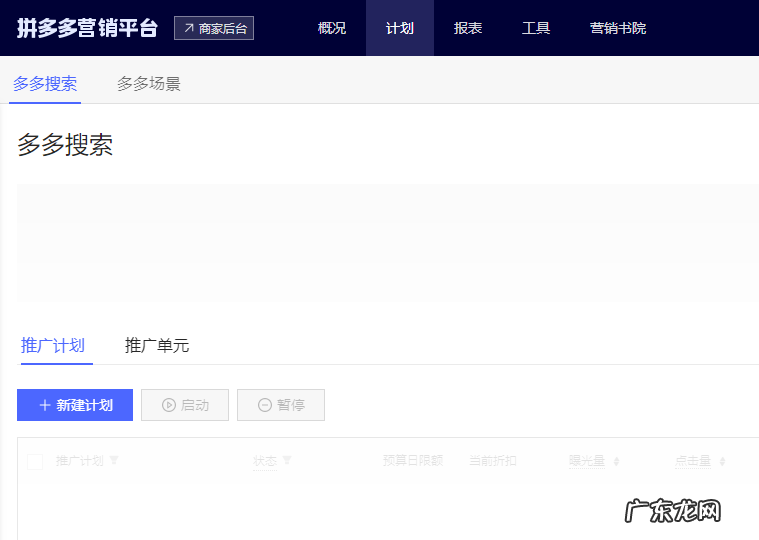Click the 状态 column header text

tap(265, 461)
